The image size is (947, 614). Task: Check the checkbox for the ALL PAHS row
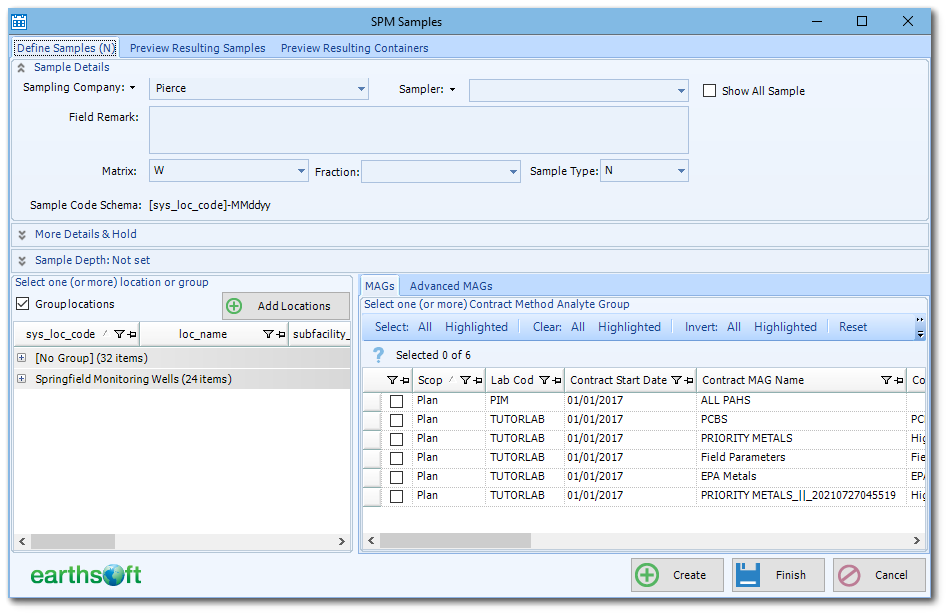pyautogui.click(x=395, y=400)
